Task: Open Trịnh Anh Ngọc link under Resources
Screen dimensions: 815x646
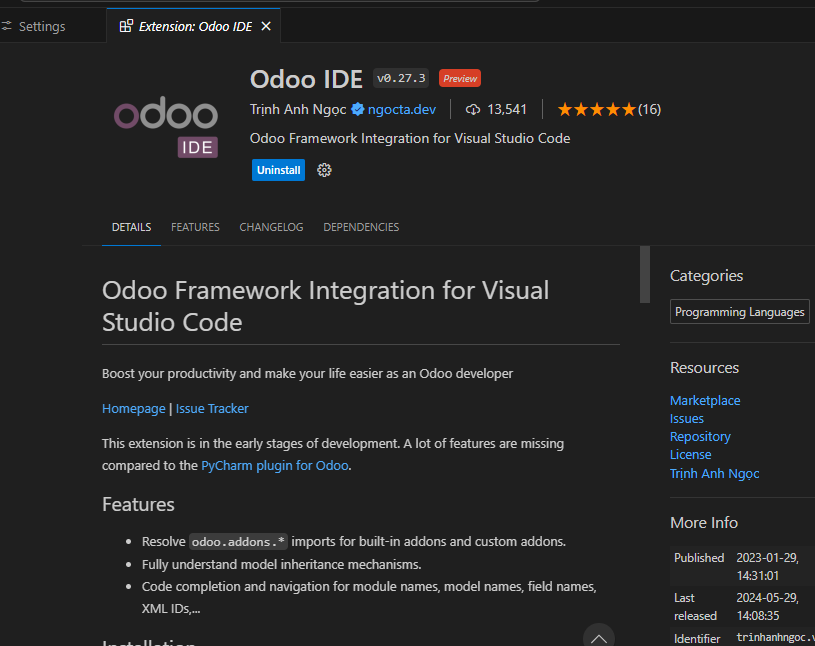Action: [x=715, y=473]
